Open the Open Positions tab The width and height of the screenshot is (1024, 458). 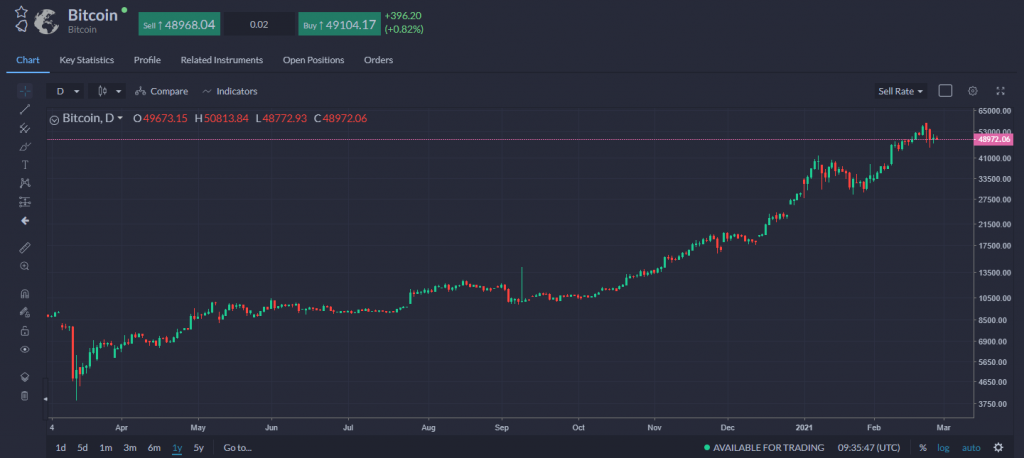coord(313,60)
